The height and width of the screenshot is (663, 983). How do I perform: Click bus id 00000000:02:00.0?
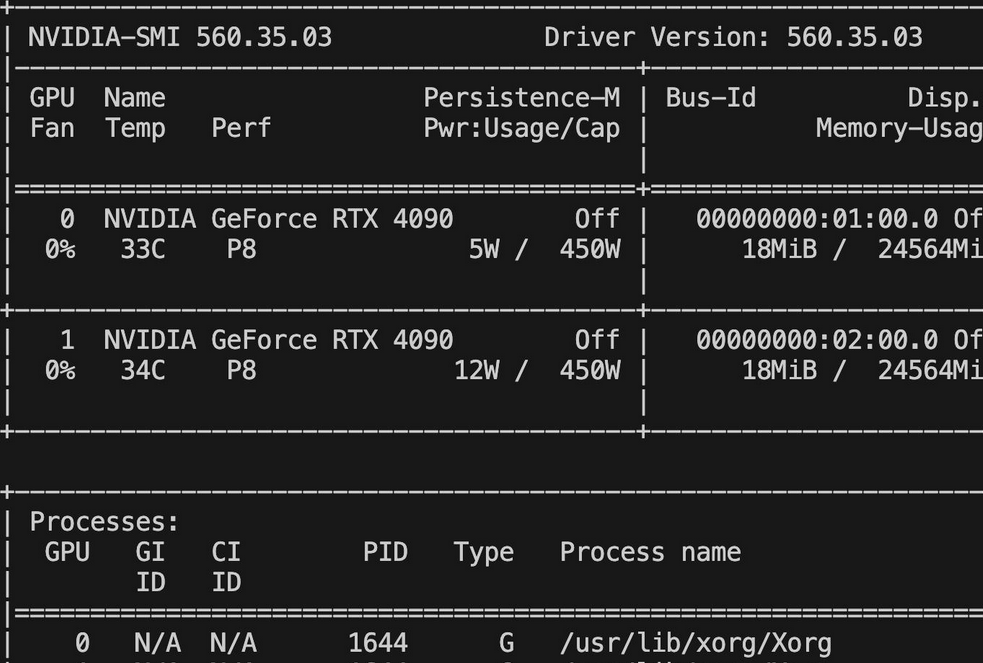pos(817,340)
